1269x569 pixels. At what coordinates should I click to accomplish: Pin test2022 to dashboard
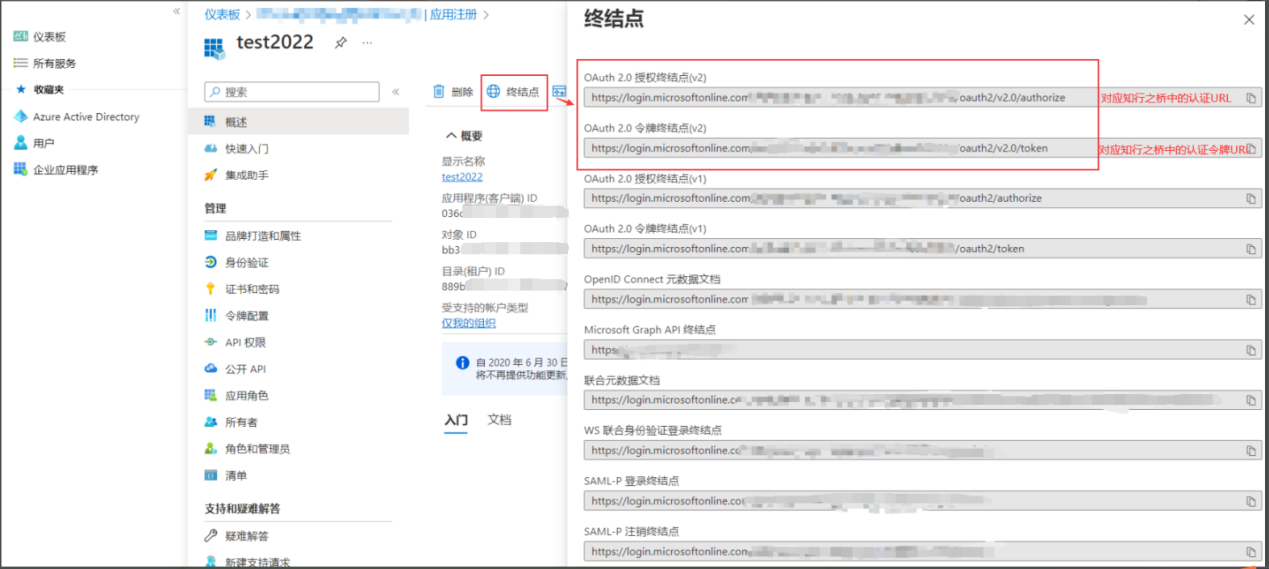pyautogui.click(x=341, y=43)
